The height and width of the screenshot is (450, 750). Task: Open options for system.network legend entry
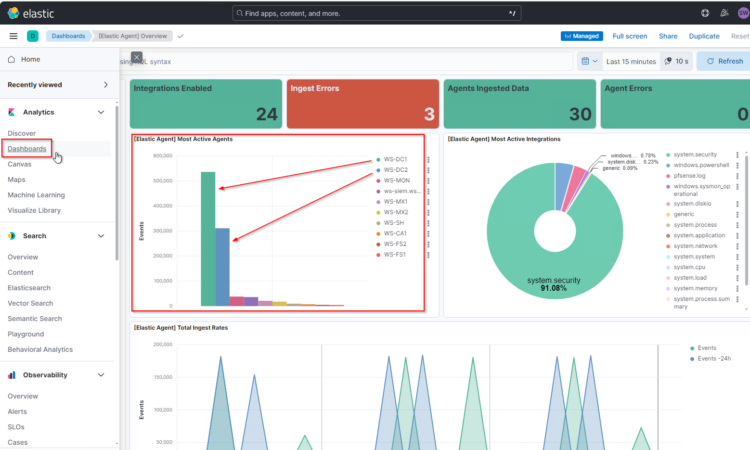737,246
